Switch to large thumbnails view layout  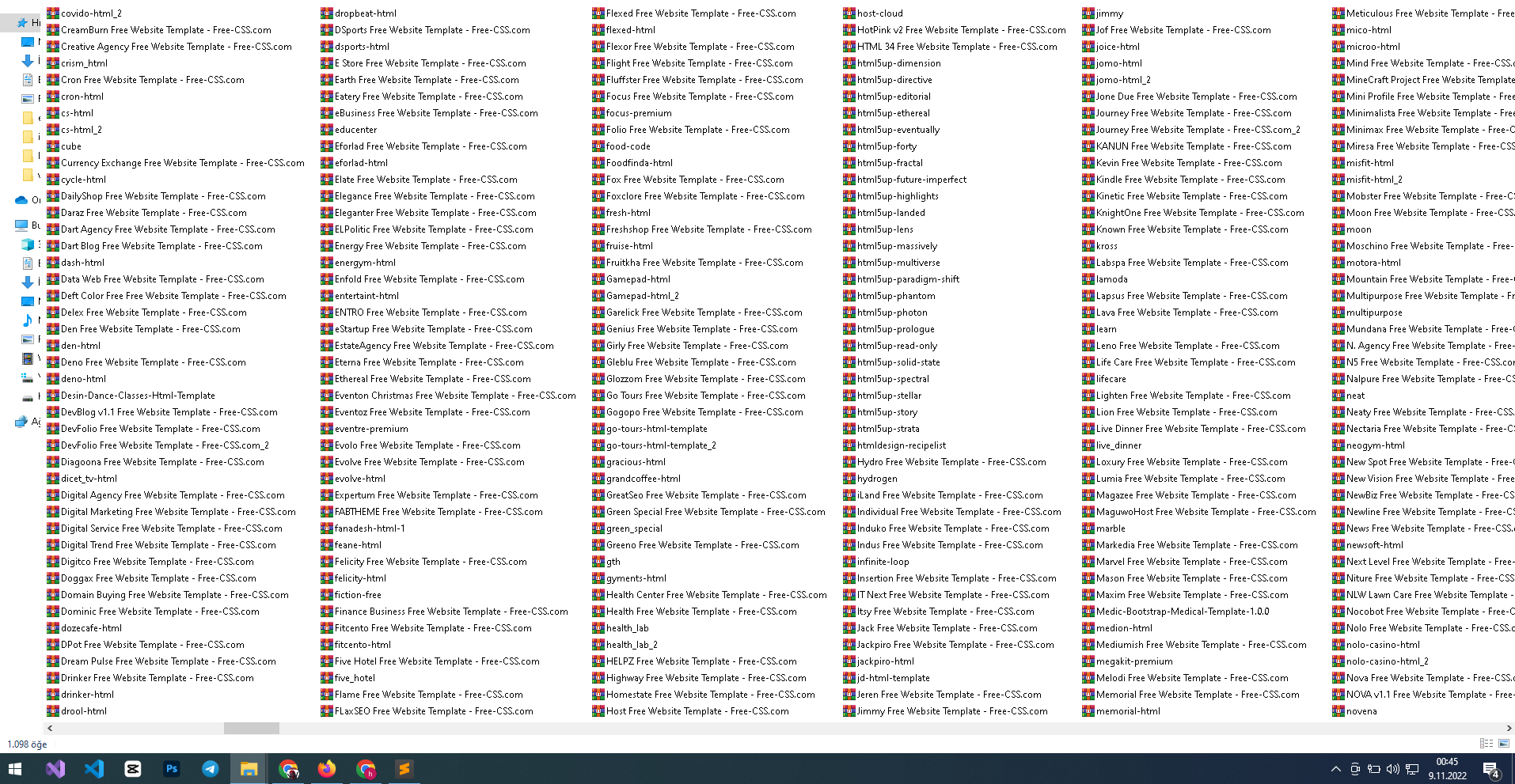(x=1504, y=744)
